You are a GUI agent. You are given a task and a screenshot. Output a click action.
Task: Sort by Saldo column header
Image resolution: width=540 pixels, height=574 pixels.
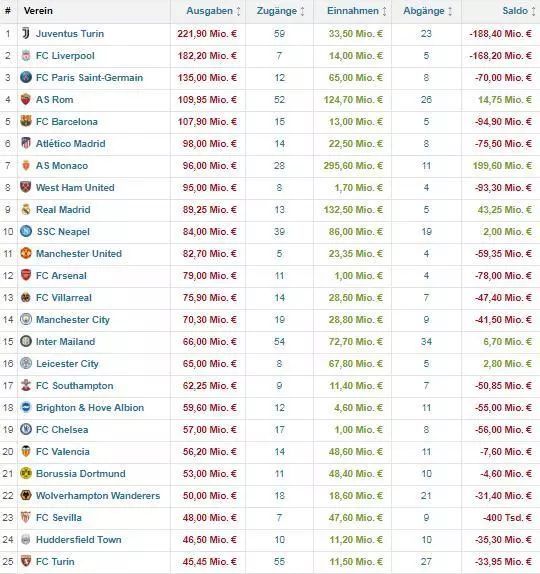pos(515,11)
